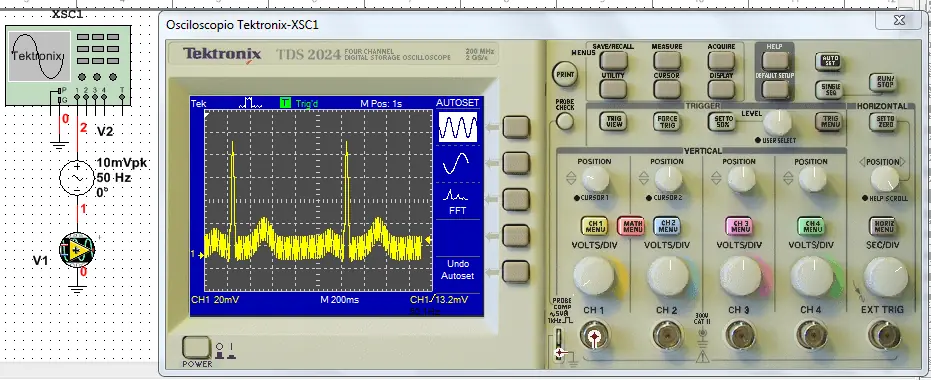Image resolution: width=931 pixels, height=380 pixels.
Task: Toggle the RUN/STOP button
Action: (883, 82)
